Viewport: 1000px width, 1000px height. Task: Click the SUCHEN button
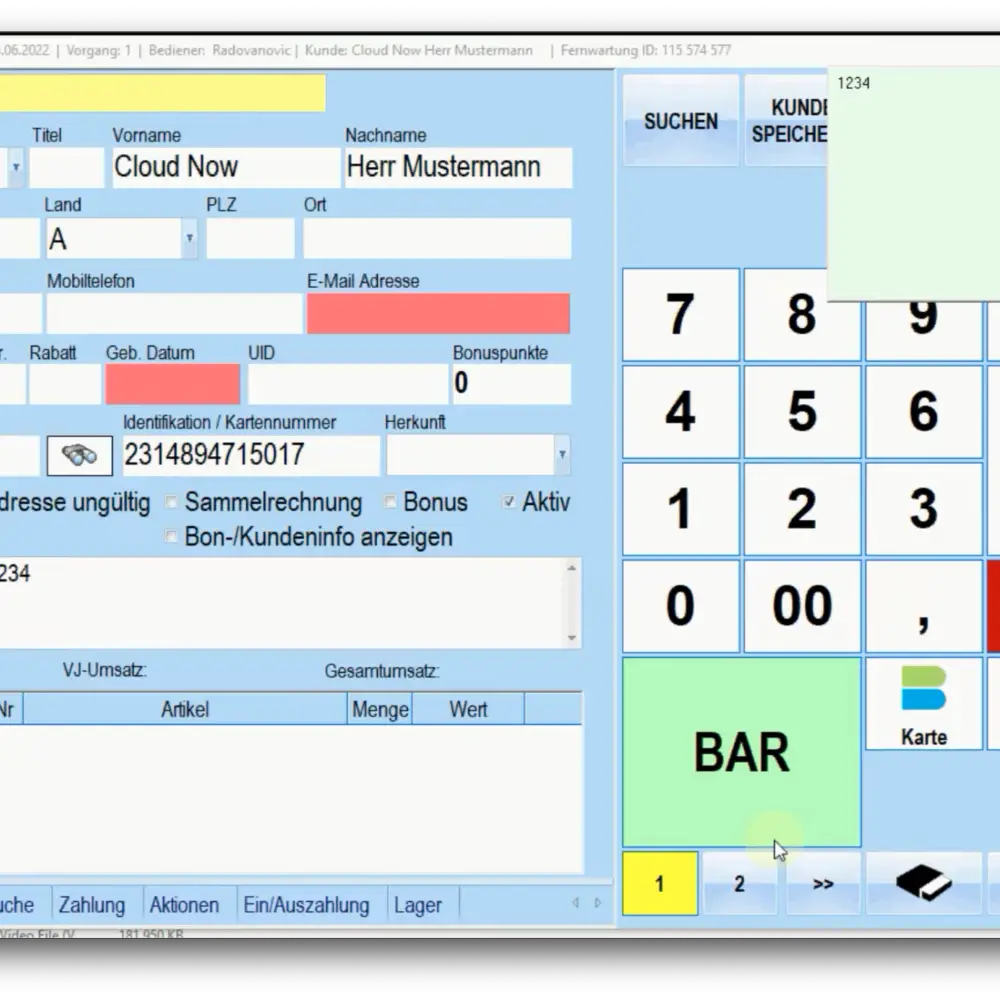point(680,121)
